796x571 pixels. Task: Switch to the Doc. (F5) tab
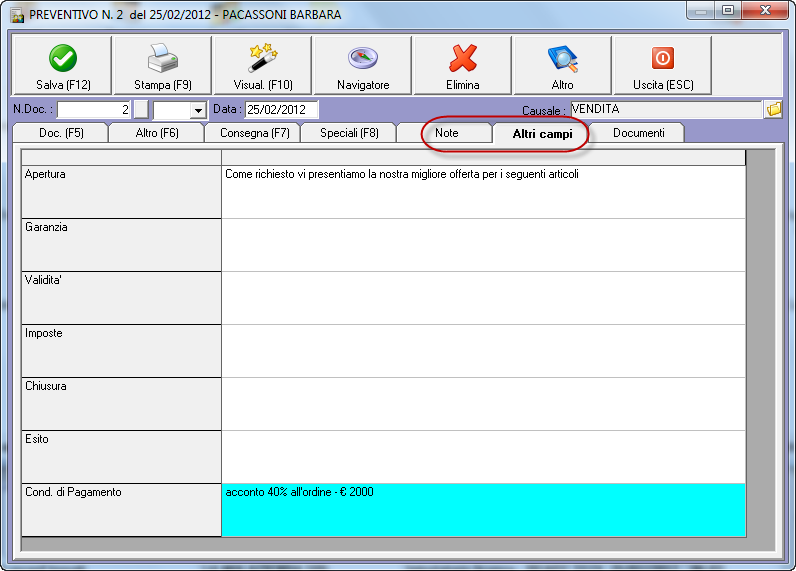(x=61, y=133)
